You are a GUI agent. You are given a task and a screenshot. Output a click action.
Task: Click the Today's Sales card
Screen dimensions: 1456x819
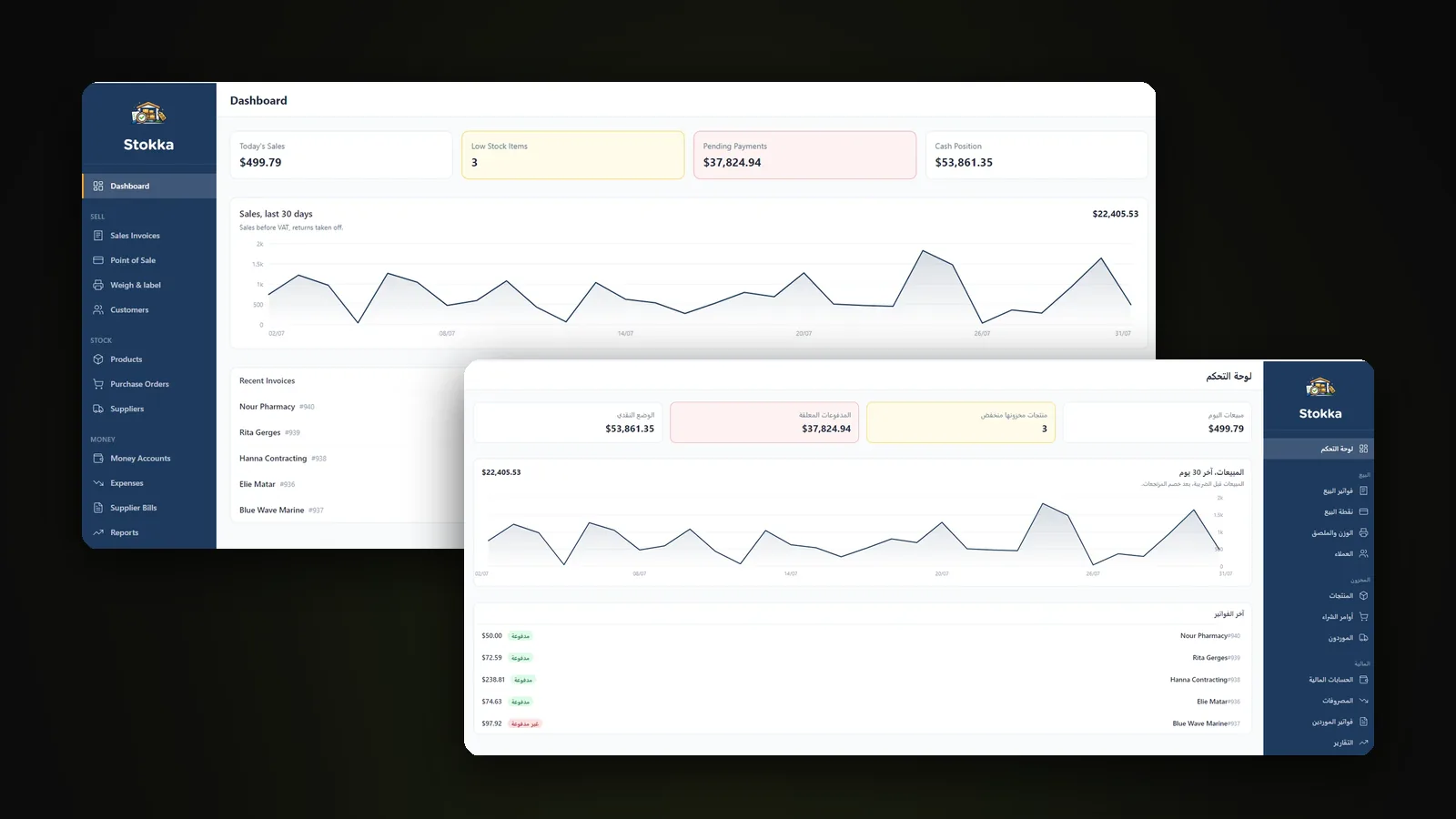pos(340,155)
